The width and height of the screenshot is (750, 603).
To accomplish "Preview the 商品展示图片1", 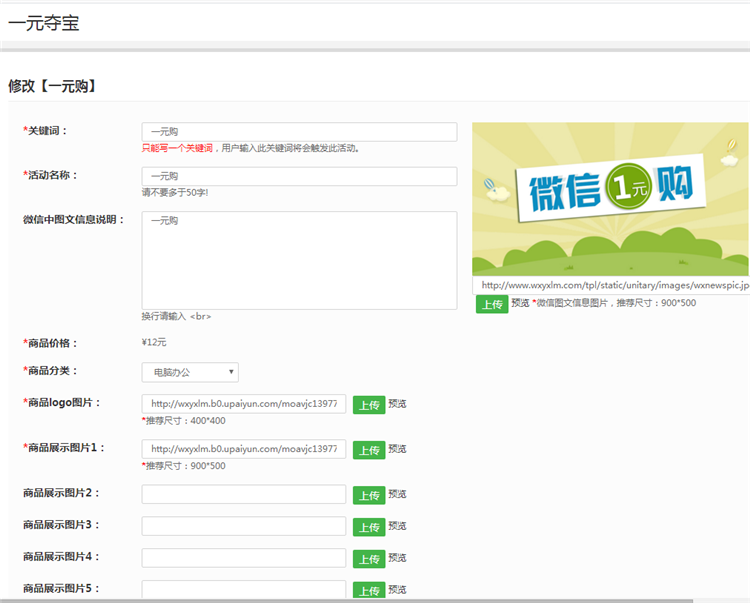I will (397, 449).
